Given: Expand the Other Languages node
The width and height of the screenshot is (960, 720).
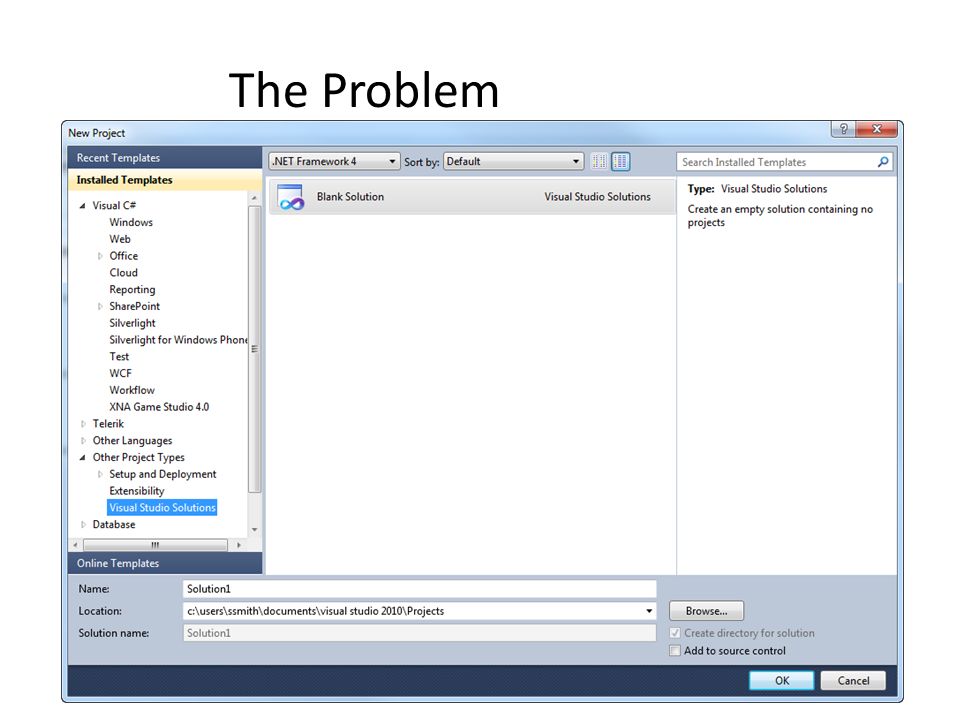Looking at the screenshot, I should (83, 441).
